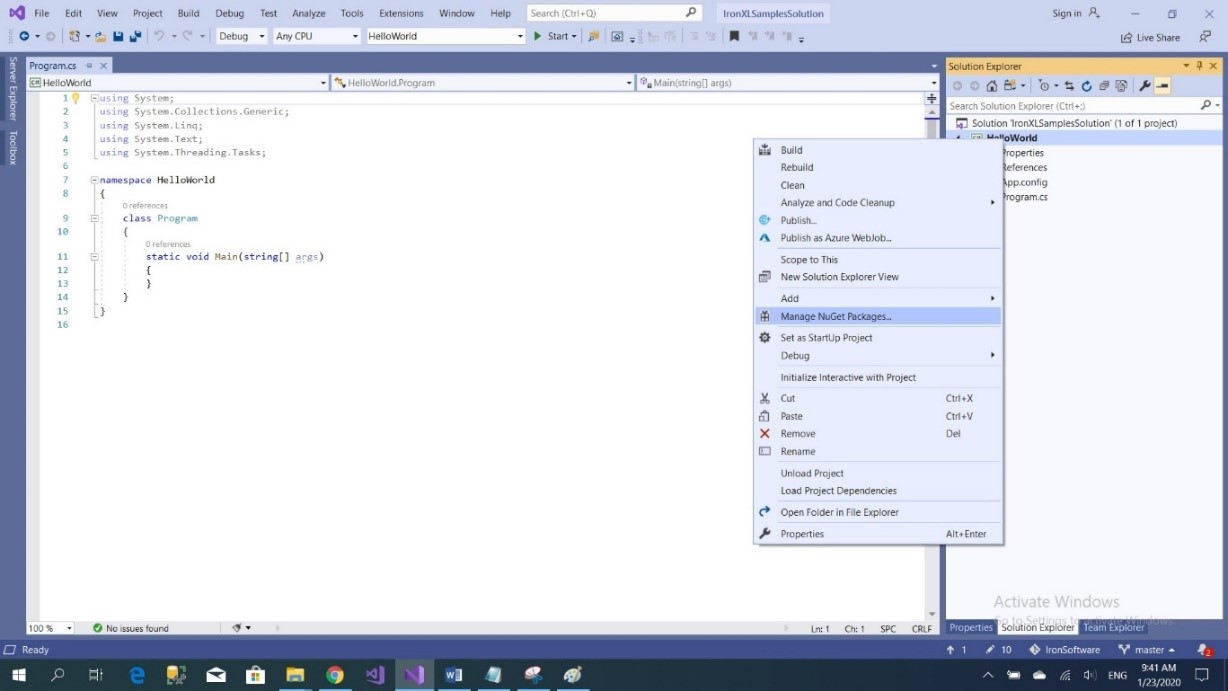Viewport: 1228px width, 691px height.
Task: Click the Navigate Backward arrow icon
Action: [x=23, y=36]
